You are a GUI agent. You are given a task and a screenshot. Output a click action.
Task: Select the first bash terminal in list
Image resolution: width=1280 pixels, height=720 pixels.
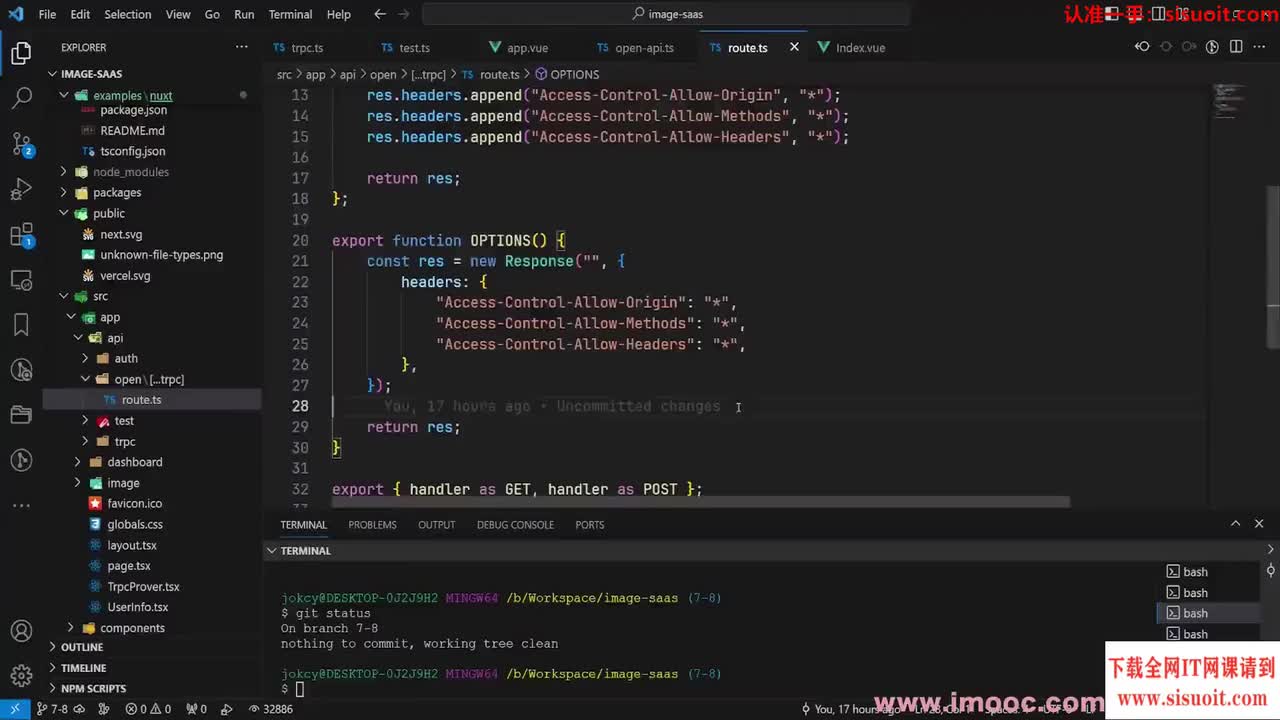coord(1195,572)
